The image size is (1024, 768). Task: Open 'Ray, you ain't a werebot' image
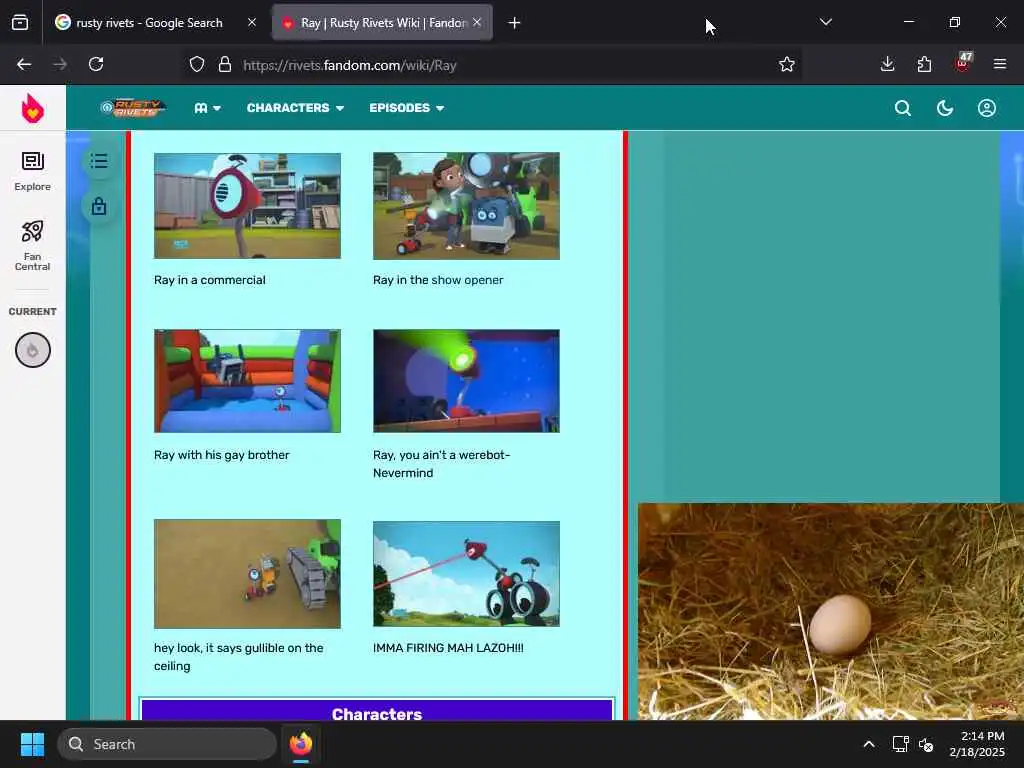tap(466, 381)
